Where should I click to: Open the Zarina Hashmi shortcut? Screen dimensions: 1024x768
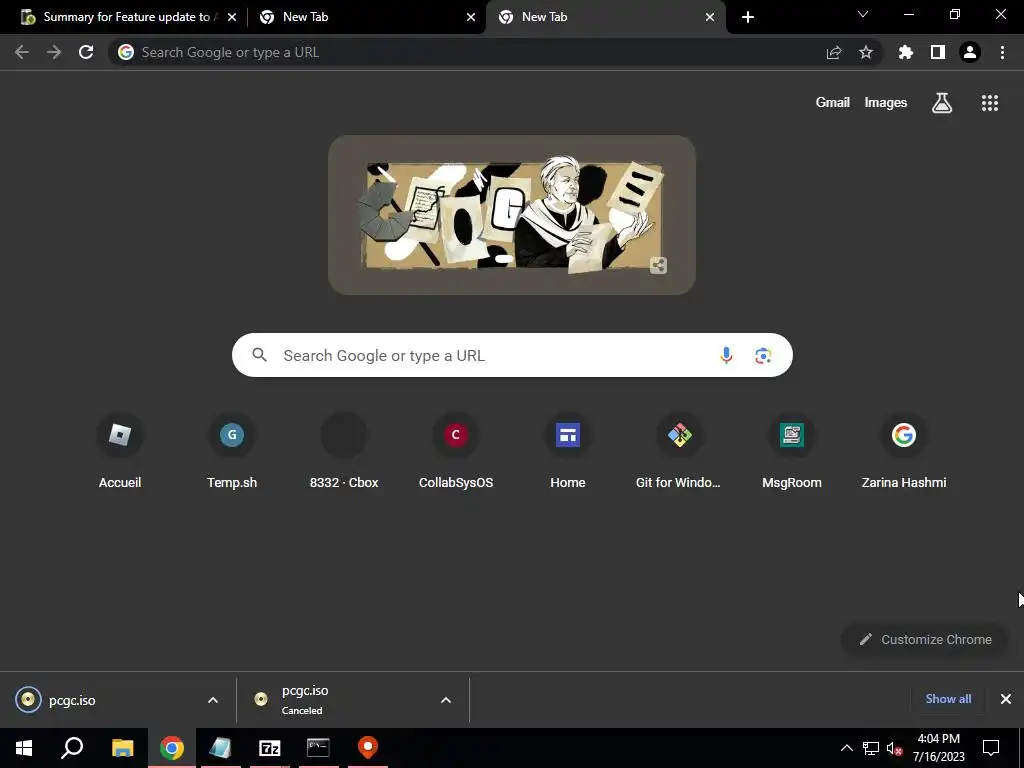click(904, 451)
